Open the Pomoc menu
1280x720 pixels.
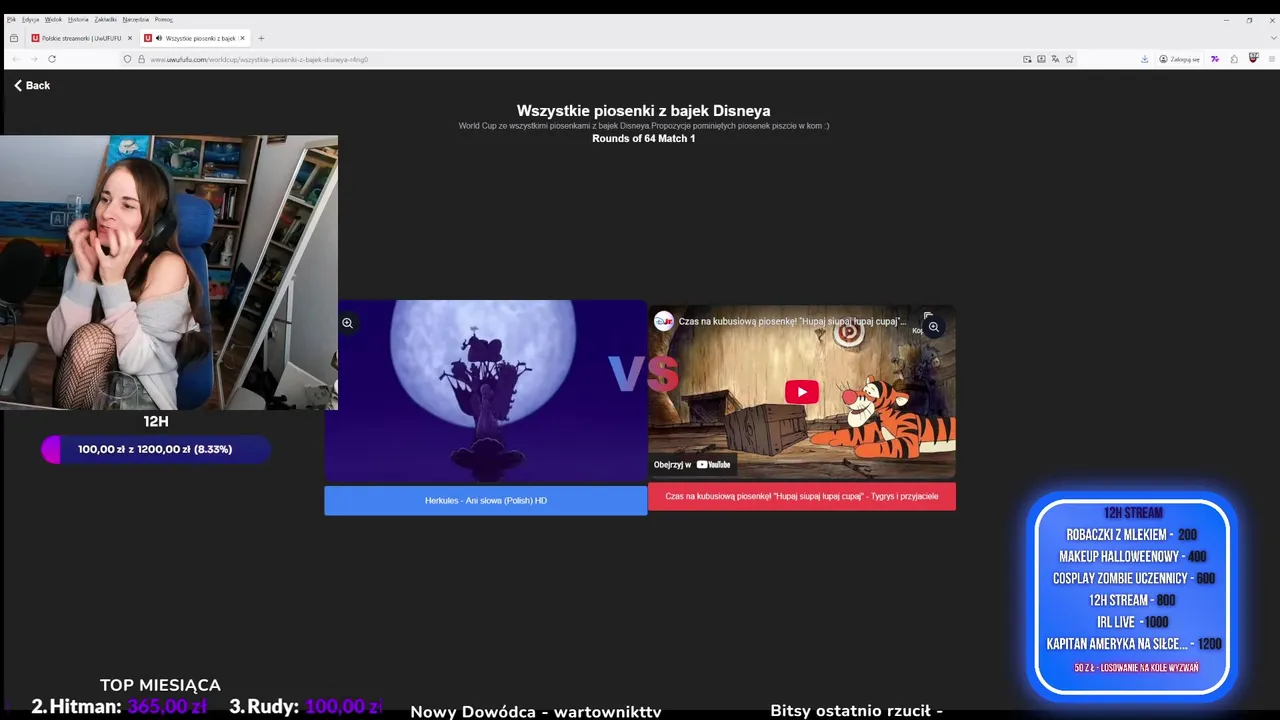163,19
